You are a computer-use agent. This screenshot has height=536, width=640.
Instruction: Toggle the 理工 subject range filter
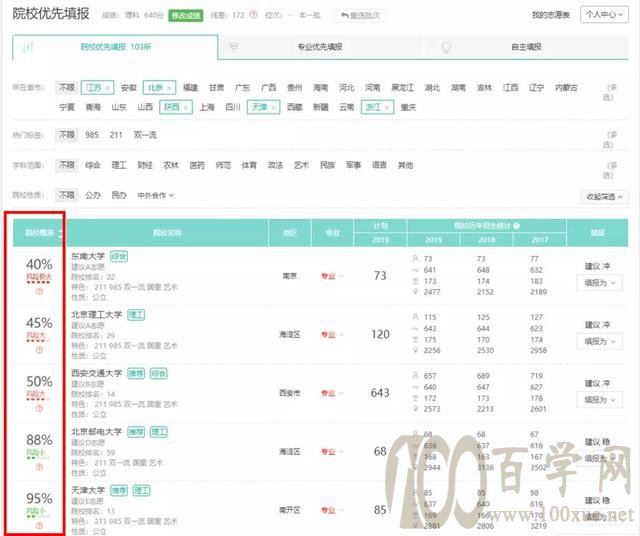[x=119, y=165]
